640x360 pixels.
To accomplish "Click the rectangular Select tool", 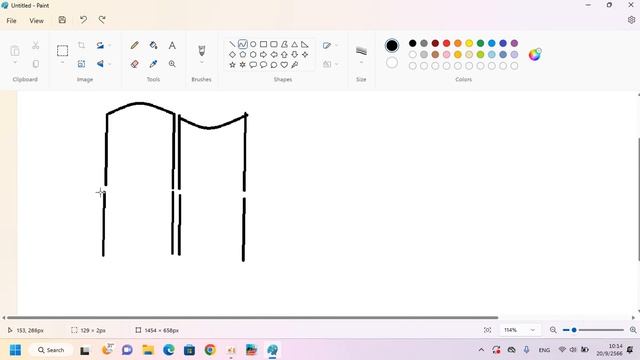I will point(62,50).
